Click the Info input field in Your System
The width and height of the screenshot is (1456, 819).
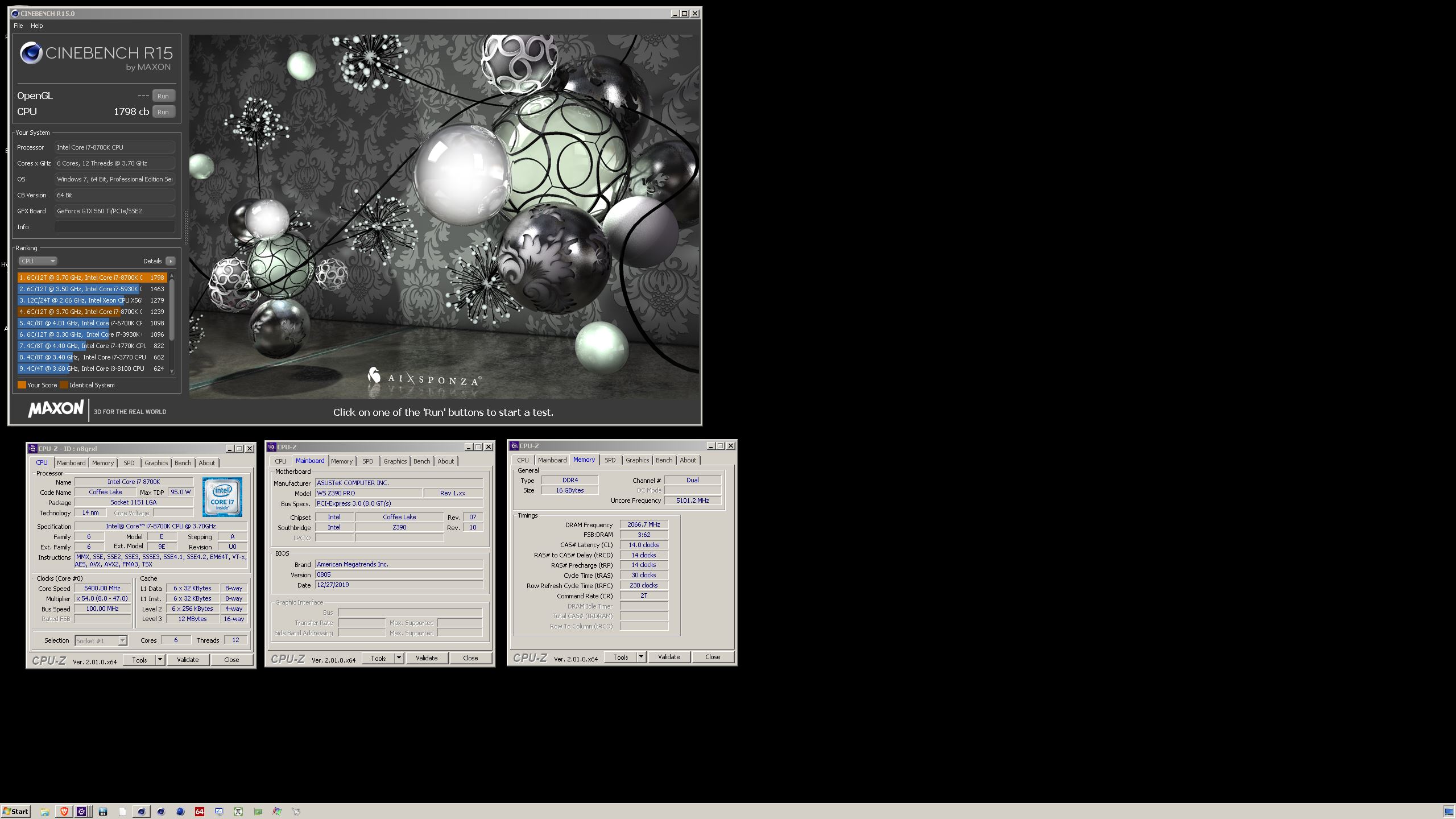tap(114, 227)
